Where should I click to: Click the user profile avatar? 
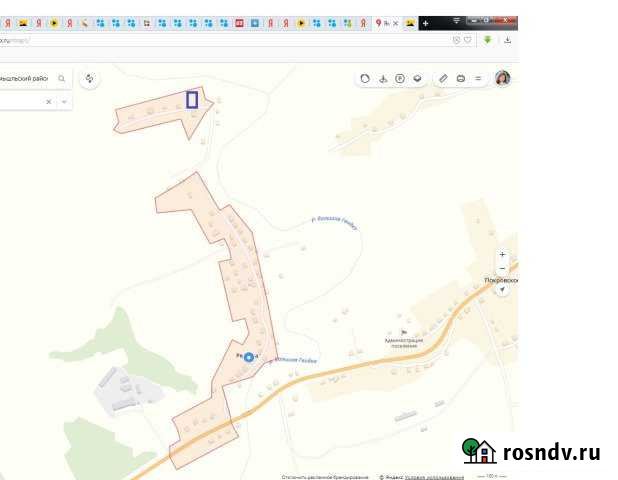pos(502,78)
